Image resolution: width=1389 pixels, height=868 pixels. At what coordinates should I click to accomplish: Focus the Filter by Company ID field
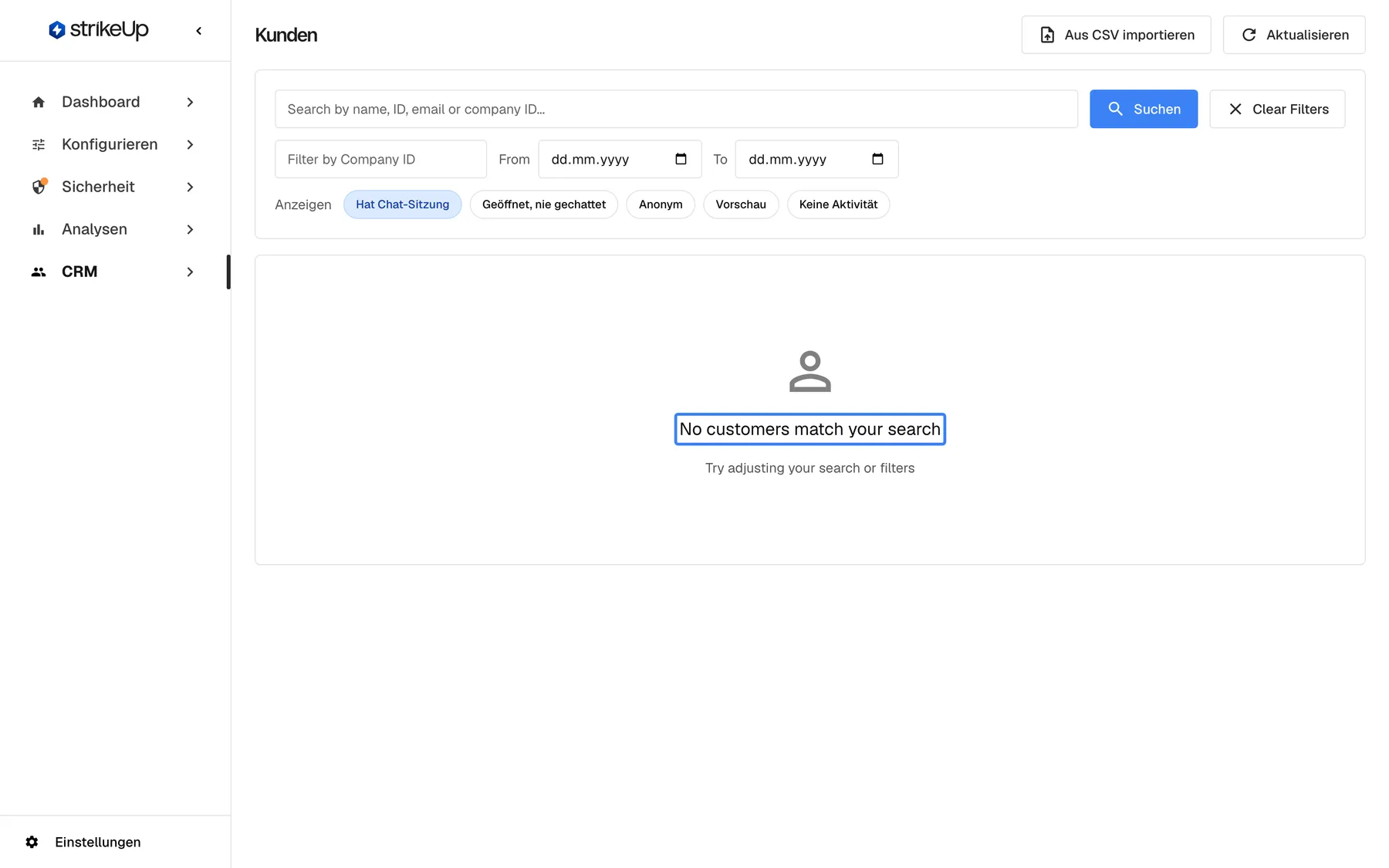(x=380, y=159)
